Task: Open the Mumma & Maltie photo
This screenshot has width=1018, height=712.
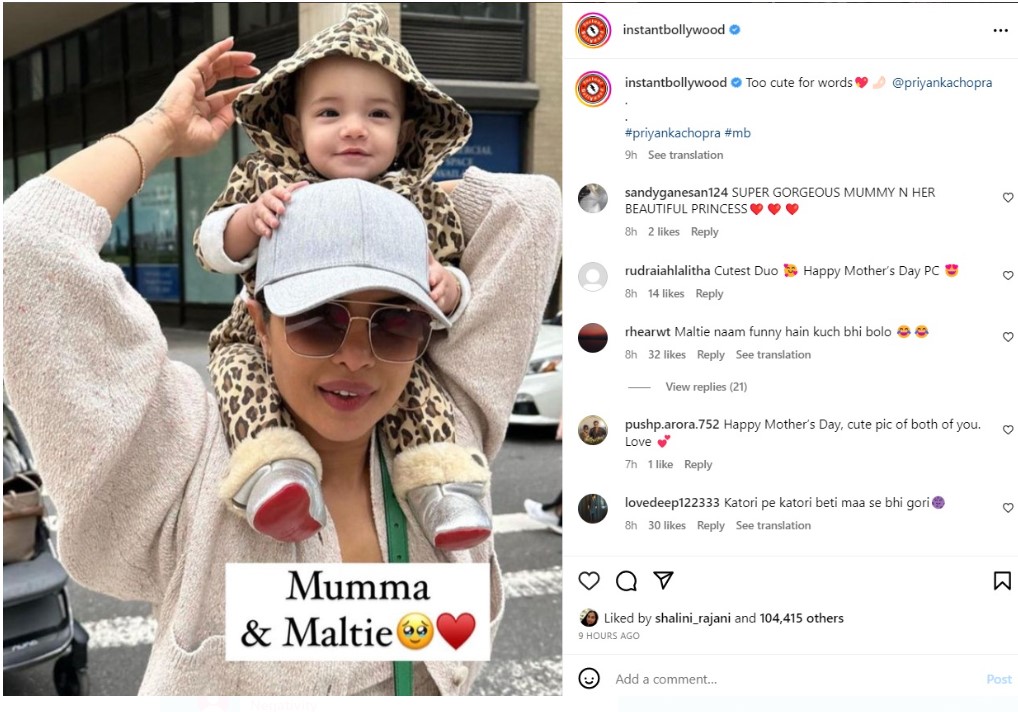Action: (282, 349)
